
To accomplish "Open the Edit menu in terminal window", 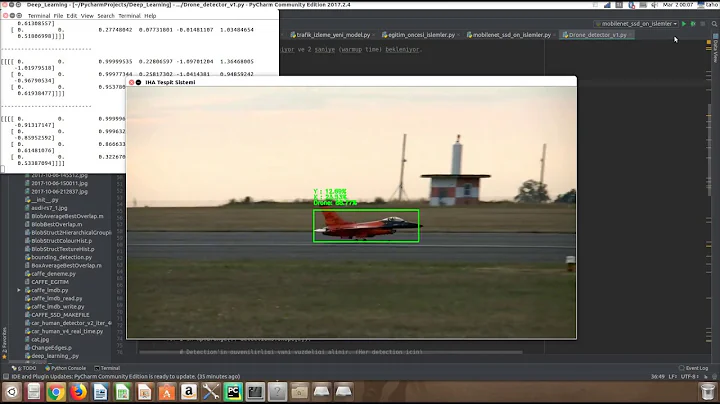I will [x=72, y=16].
